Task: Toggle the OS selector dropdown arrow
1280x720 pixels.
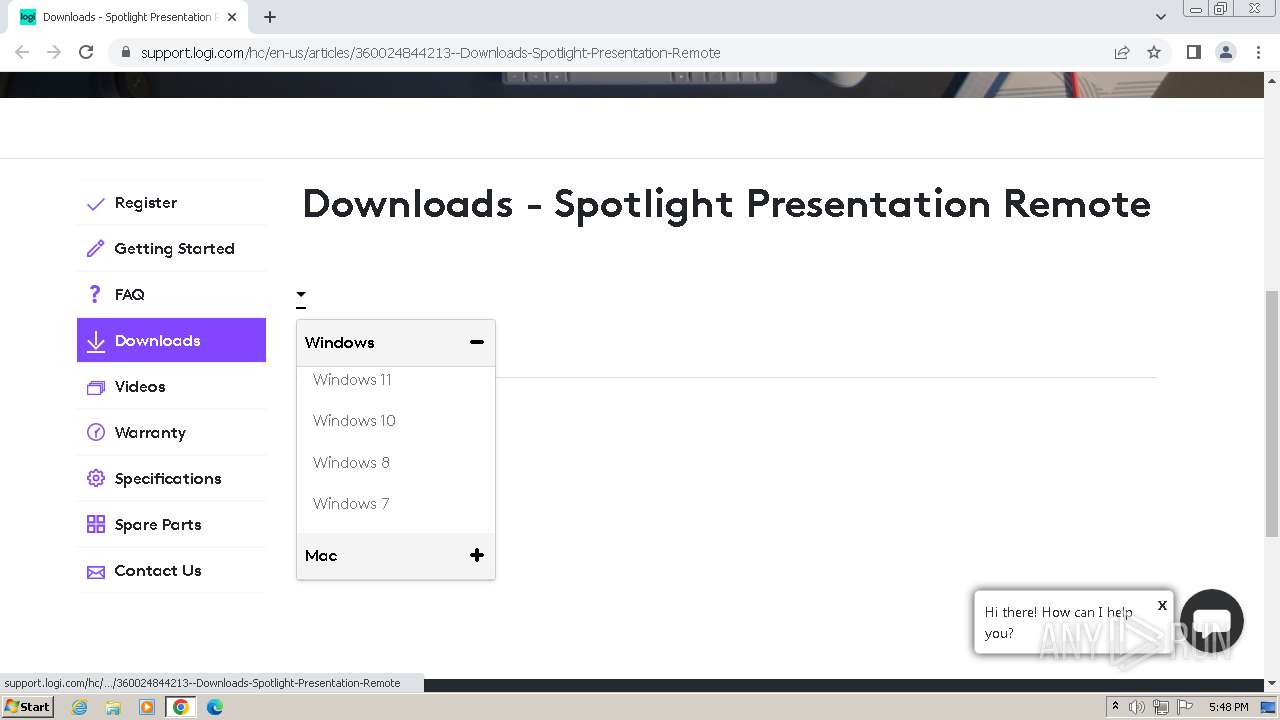Action: pyautogui.click(x=301, y=296)
